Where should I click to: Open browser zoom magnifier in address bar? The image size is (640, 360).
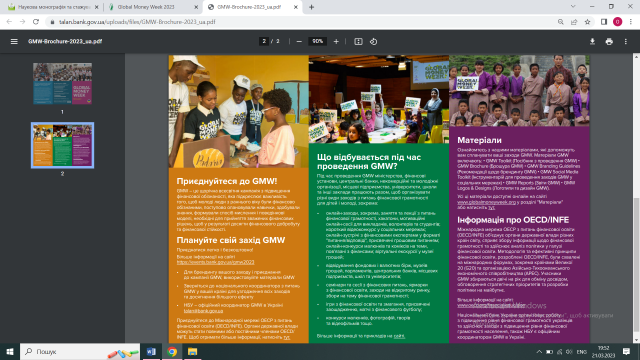[560, 22]
